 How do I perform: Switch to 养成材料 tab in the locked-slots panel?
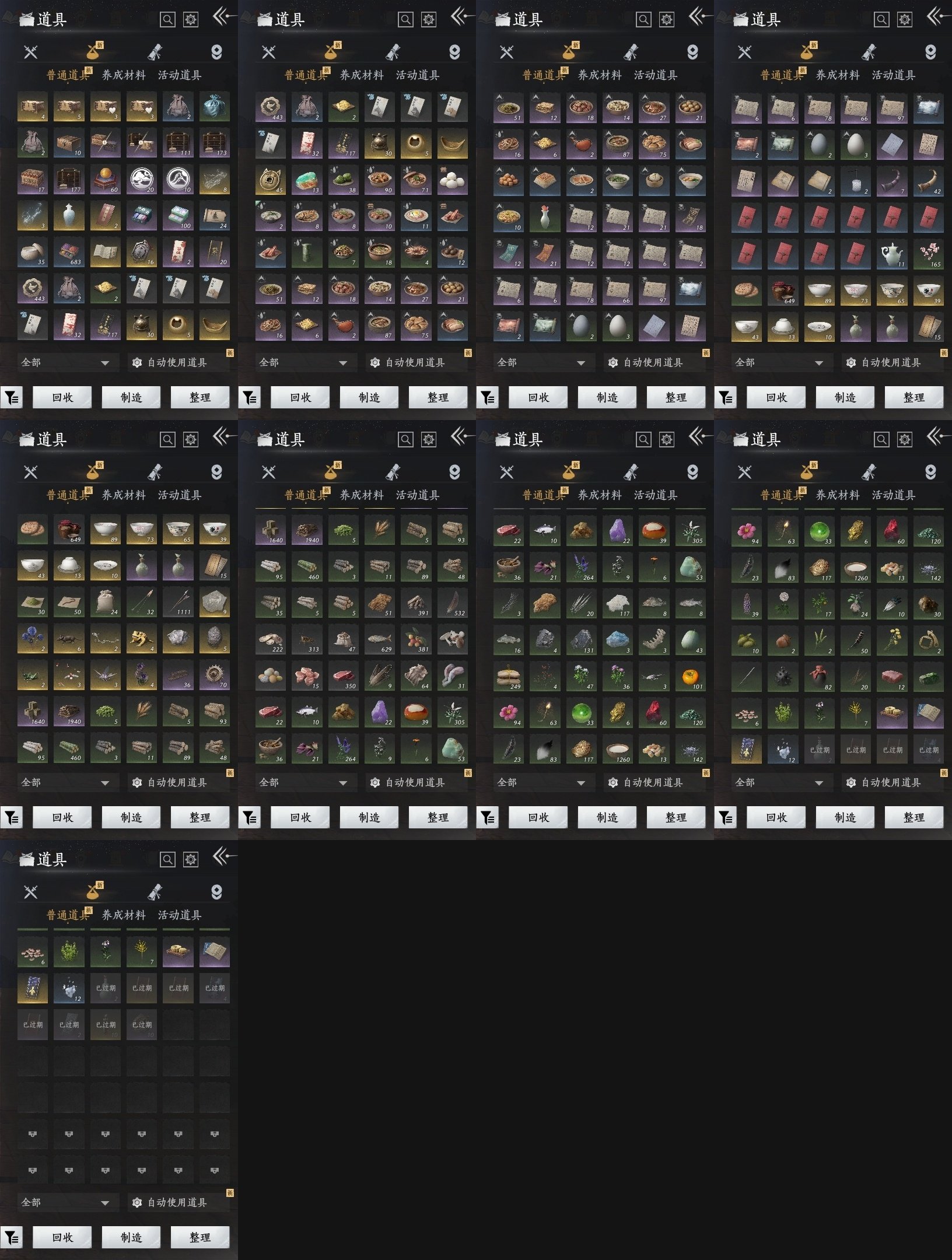124,915
